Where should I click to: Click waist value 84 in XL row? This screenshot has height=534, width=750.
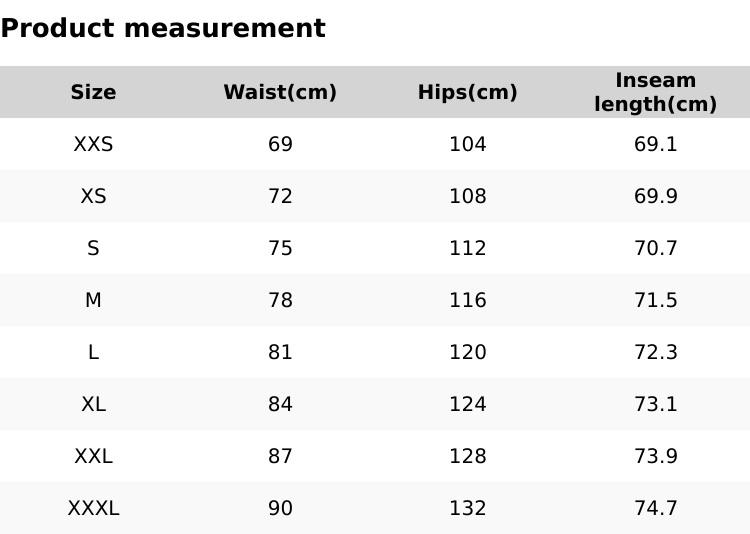click(280, 405)
